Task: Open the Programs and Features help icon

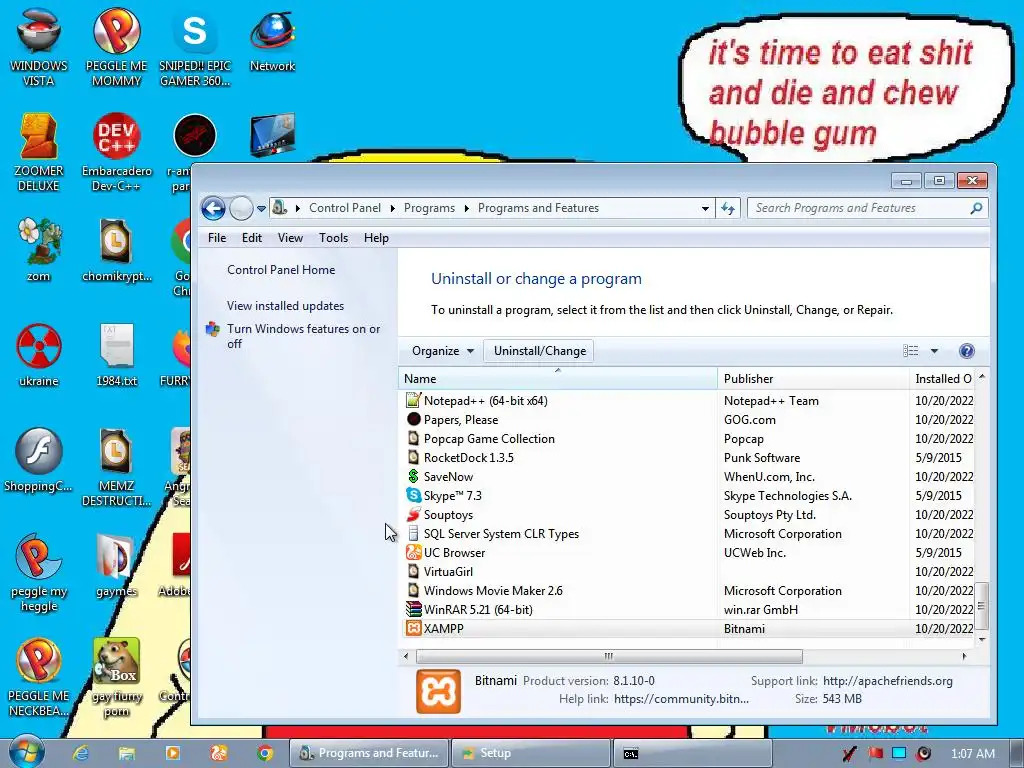Action: click(967, 351)
